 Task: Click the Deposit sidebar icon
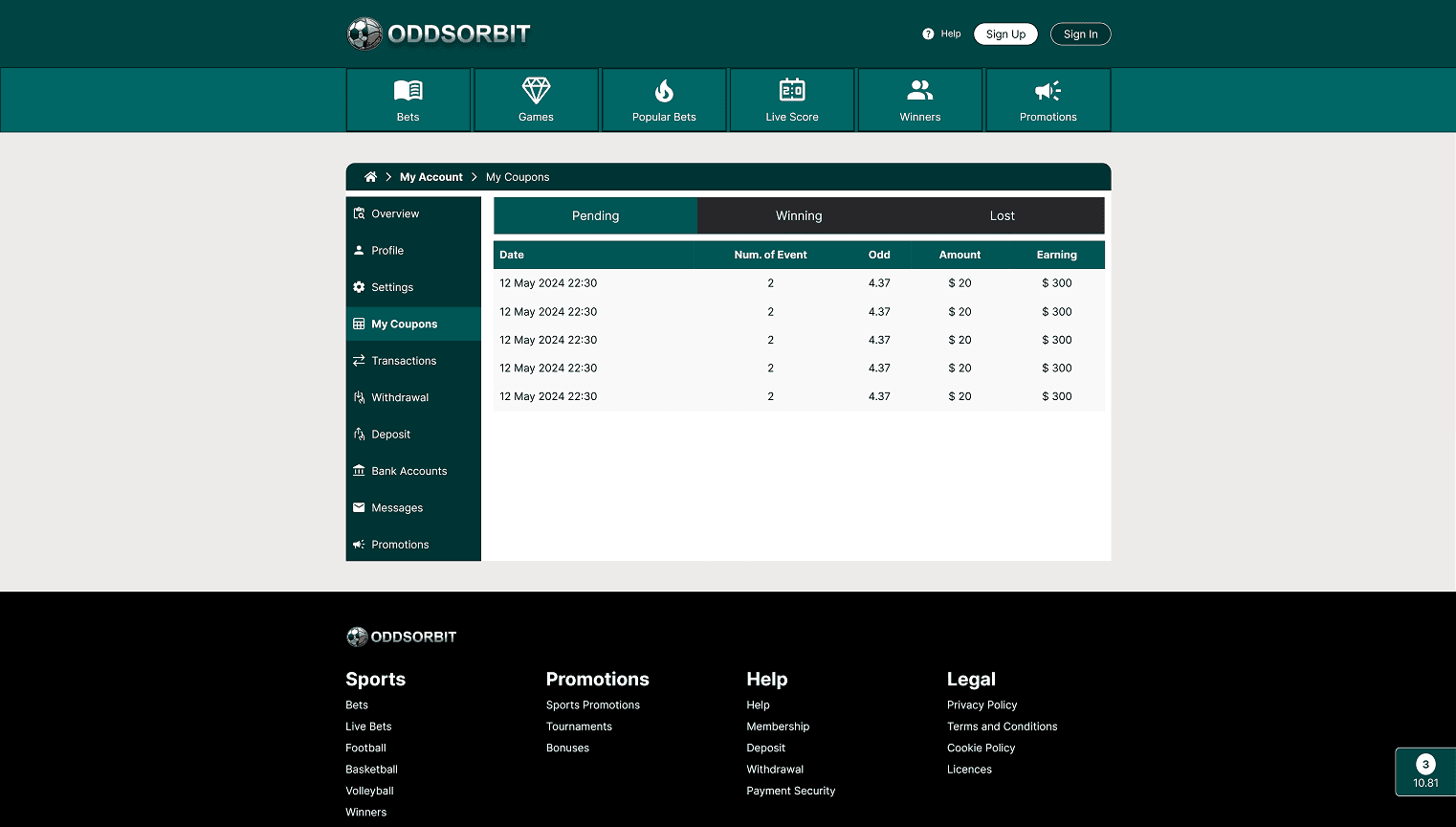coord(359,435)
